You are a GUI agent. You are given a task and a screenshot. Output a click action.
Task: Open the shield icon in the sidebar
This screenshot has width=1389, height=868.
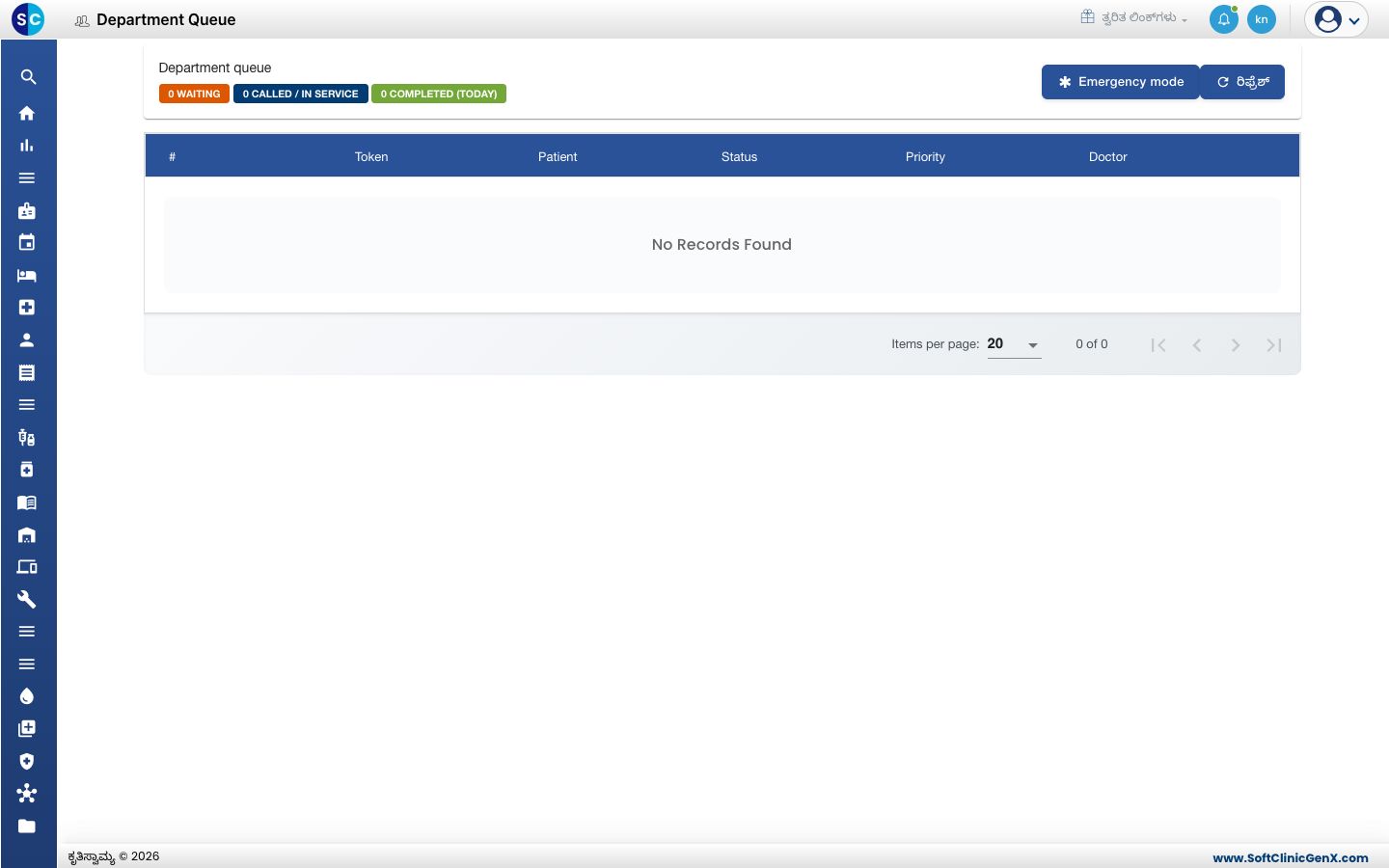[x=27, y=761]
